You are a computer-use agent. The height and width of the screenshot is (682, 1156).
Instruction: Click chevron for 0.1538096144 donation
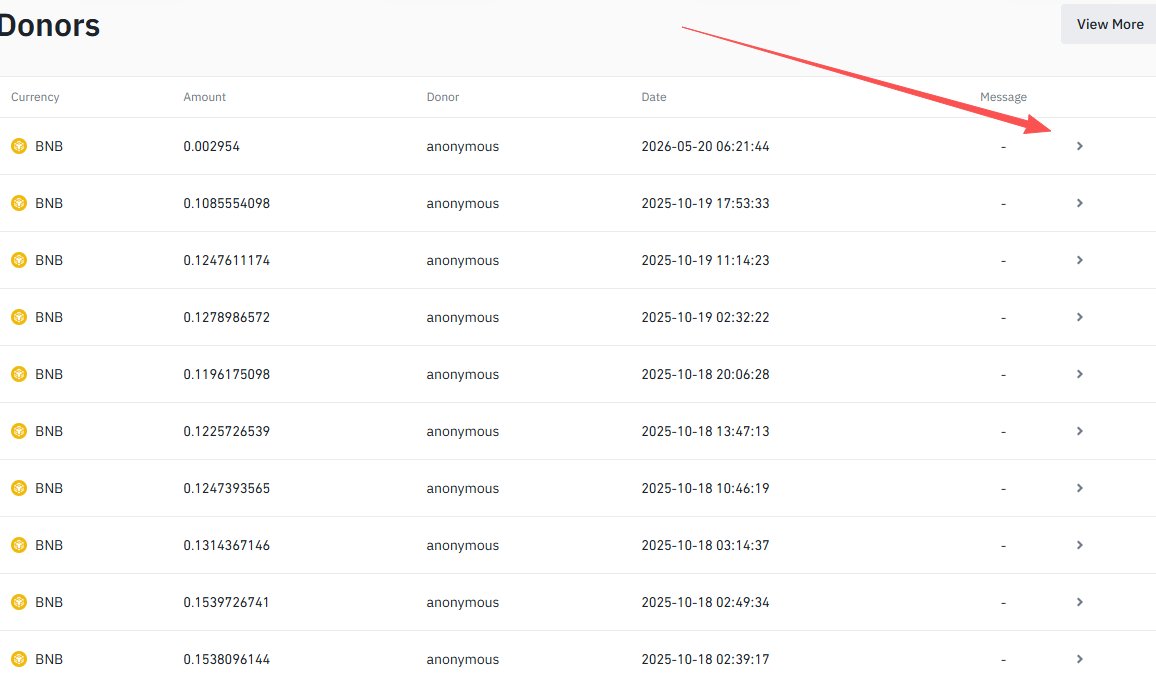[x=1079, y=659]
